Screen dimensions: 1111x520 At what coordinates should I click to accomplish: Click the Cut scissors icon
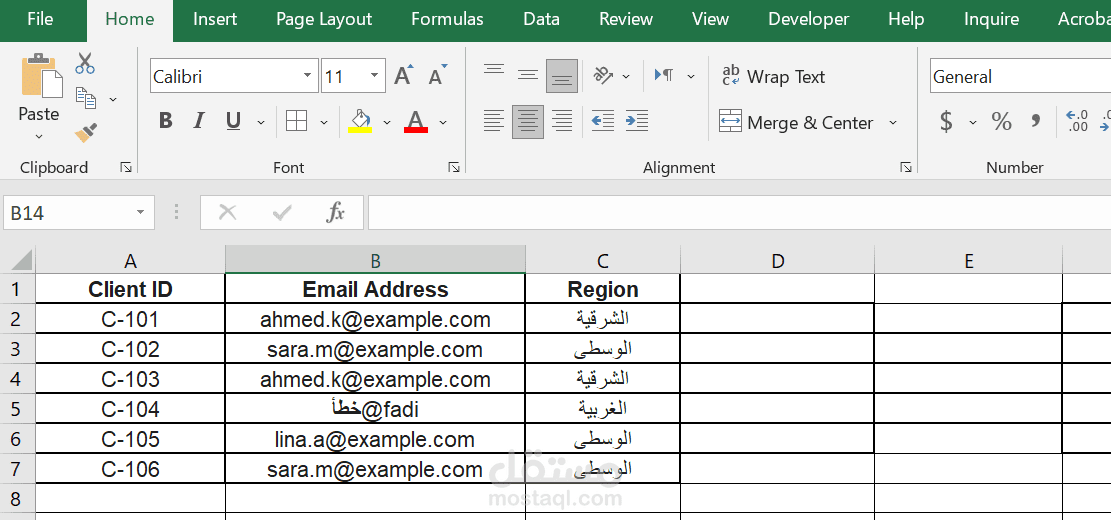85,63
